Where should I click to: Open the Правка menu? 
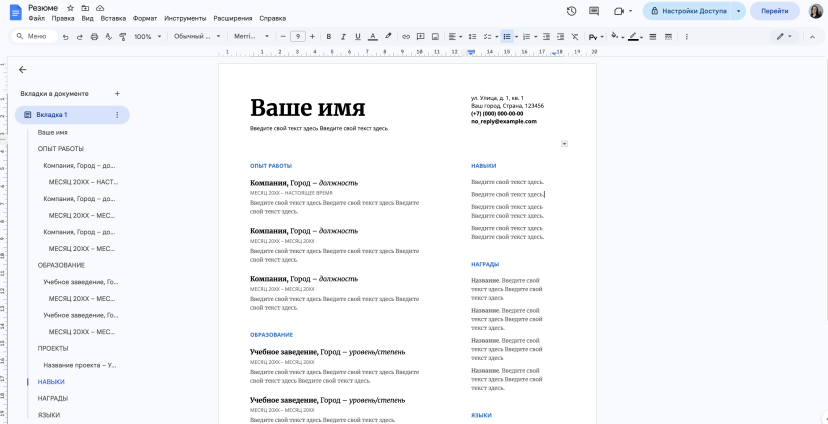click(63, 18)
